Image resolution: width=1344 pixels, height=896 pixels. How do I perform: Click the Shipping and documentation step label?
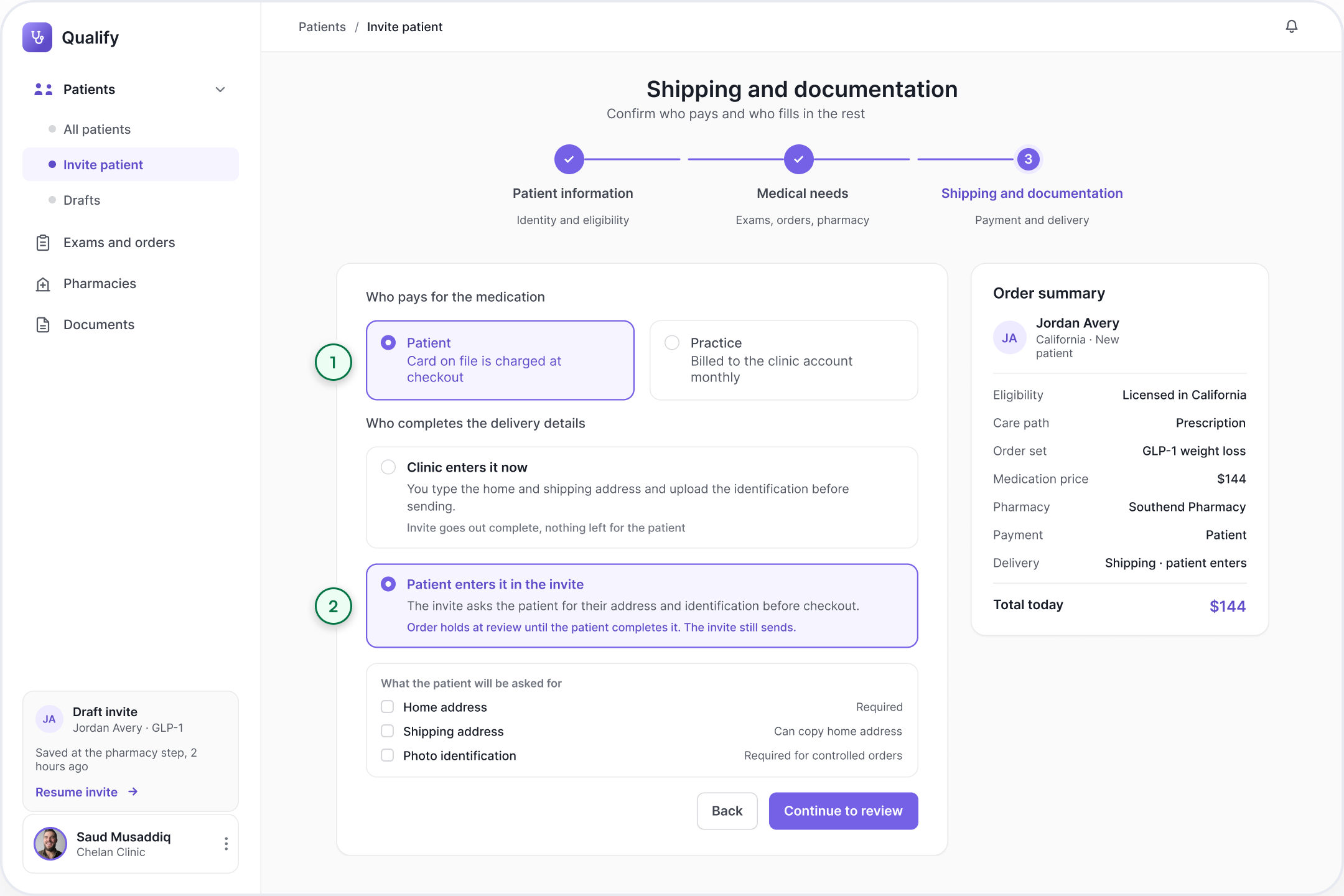(1032, 194)
